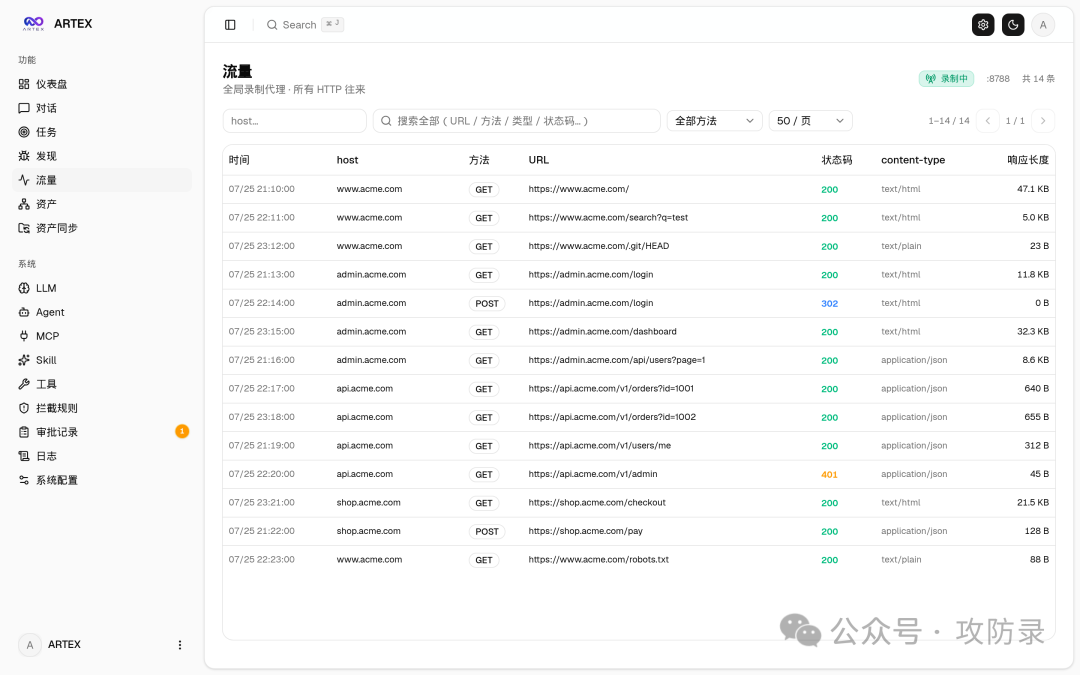Viewport: 1080px width, 675px height.
Task: Open the 50 / 页 page size dropdown
Action: (811, 121)
